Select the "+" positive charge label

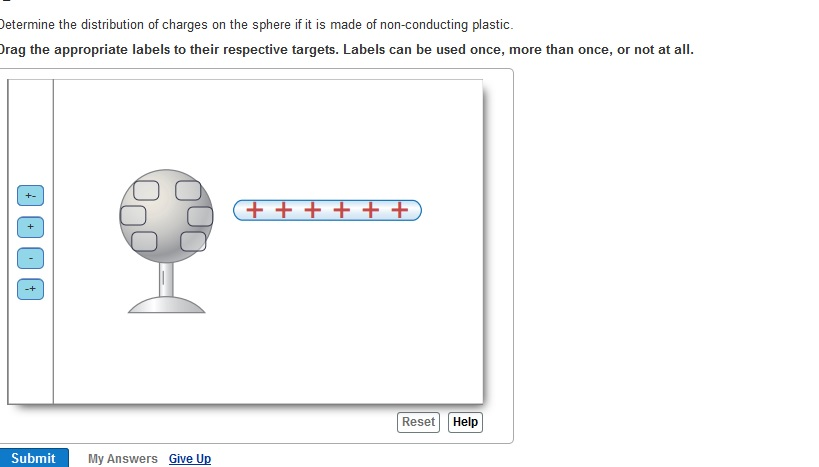30,227
